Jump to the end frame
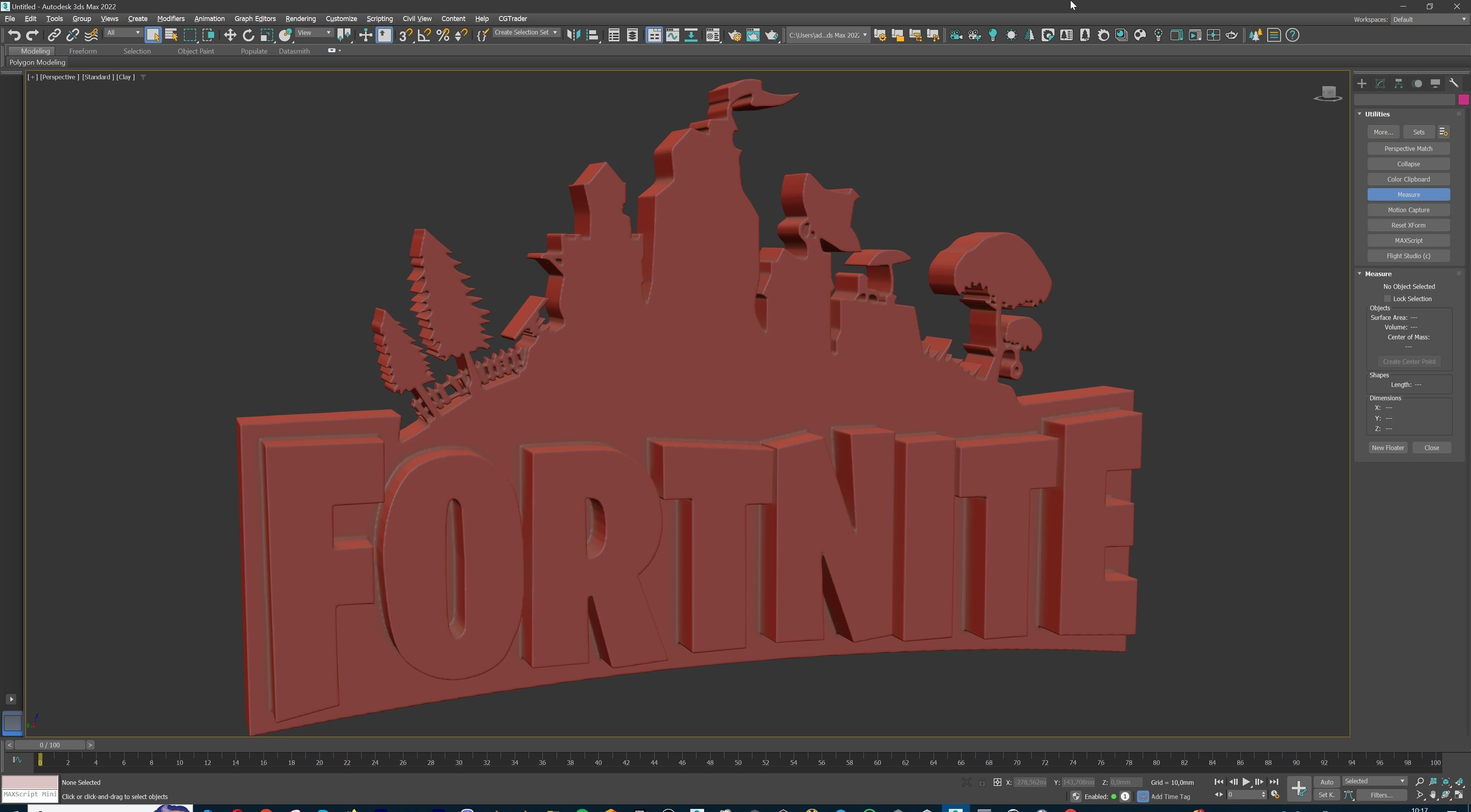1471x812 pixels. click(1273, 782)
